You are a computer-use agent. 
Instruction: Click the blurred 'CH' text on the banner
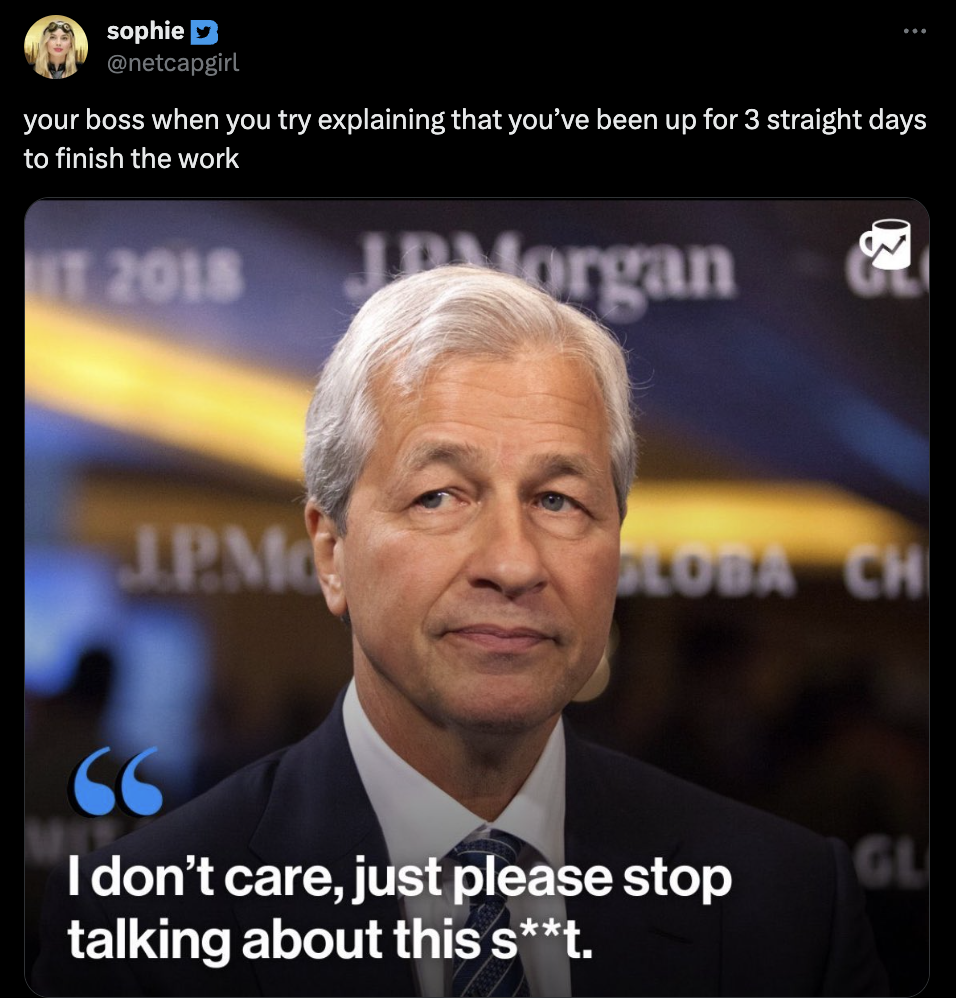885,571
